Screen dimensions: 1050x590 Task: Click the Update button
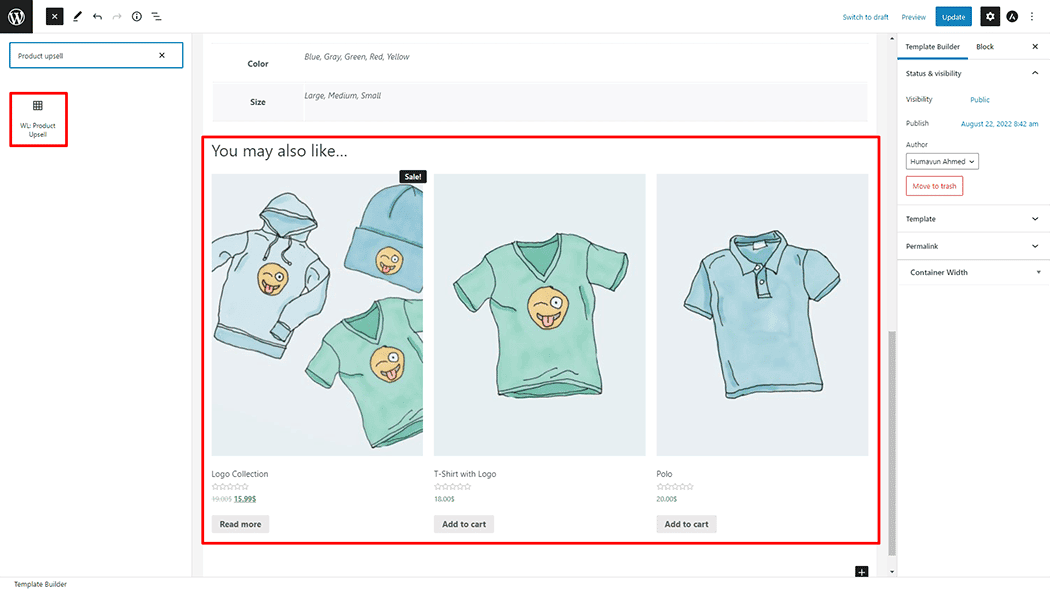tap(953, 16)
